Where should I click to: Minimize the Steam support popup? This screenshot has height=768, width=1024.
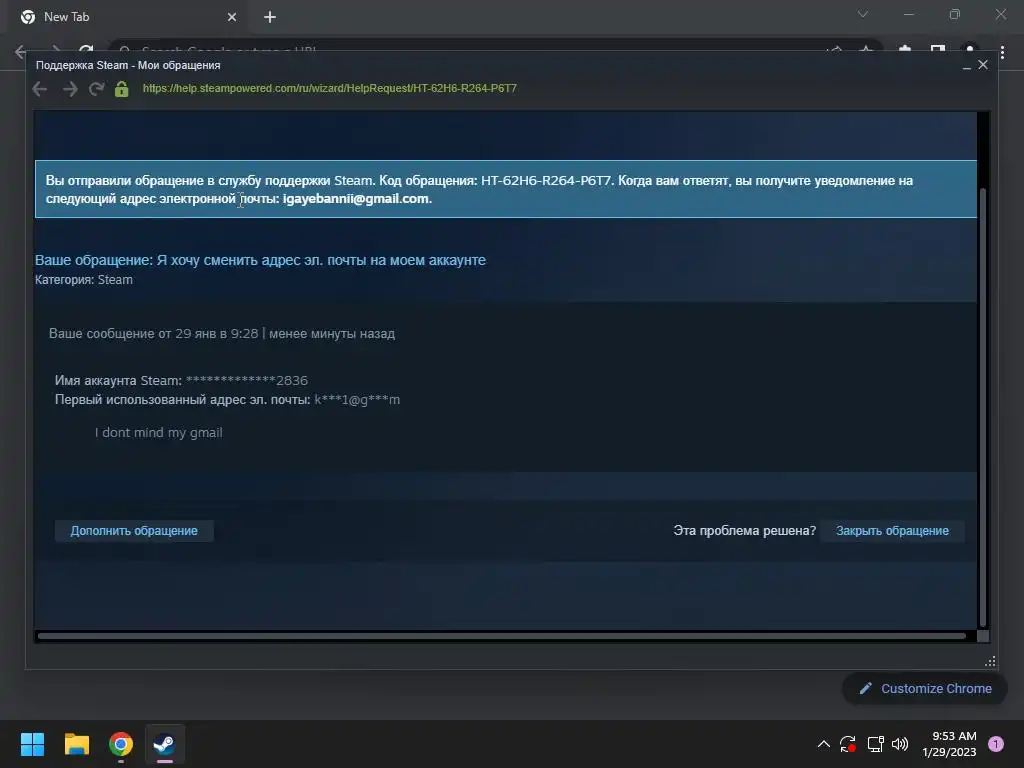click(967, 65)
